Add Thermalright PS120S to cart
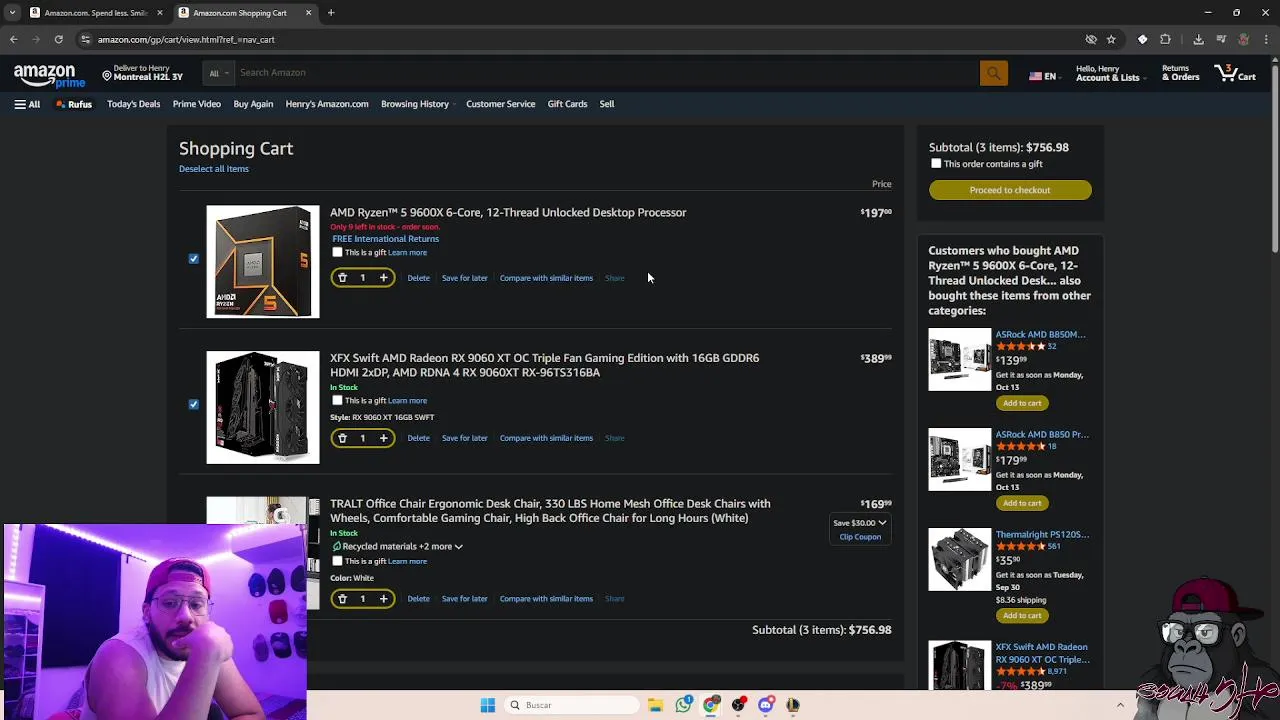The height and width of the screenshot is (720, 1280). click(1022, 616)
